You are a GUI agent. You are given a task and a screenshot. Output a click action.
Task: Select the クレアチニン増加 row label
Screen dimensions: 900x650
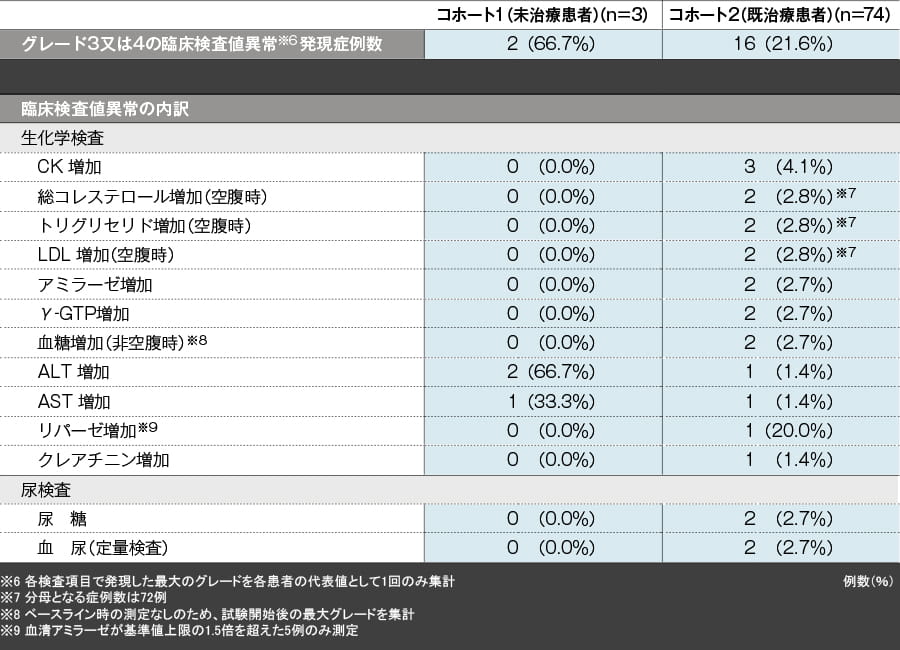pyautogui.click(x=103, y=460)
